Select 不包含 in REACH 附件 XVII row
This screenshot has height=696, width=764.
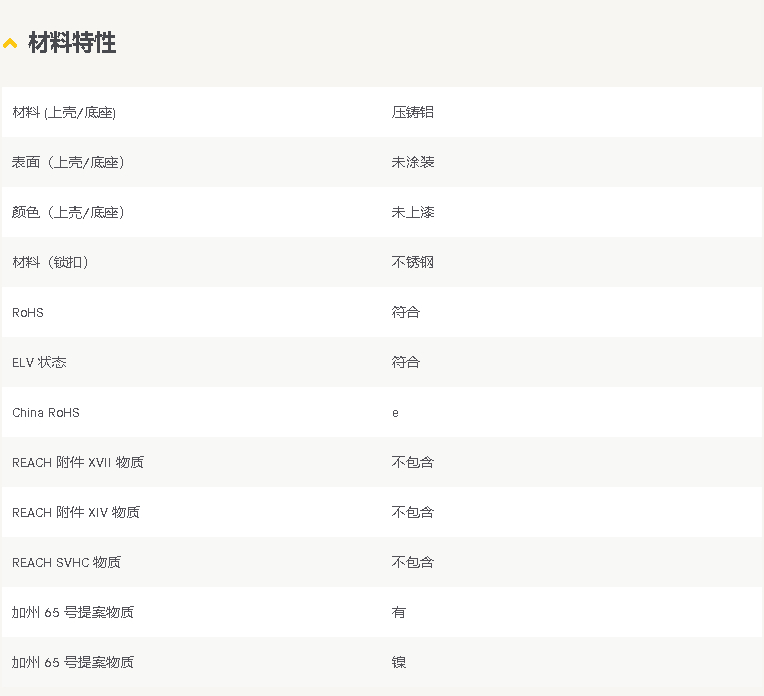[413, 462]
